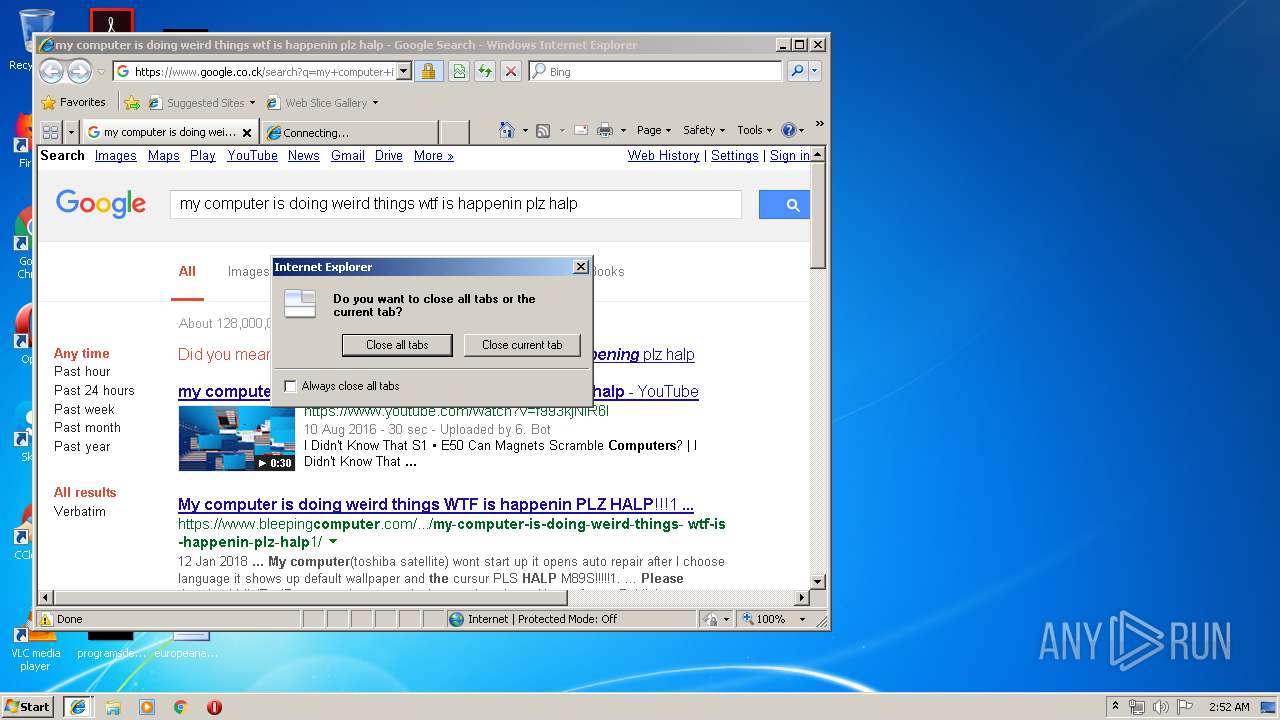Viewport: 1280px width, 720px height.
Task: Click the Bing search box
Action: tap(655, 71)
